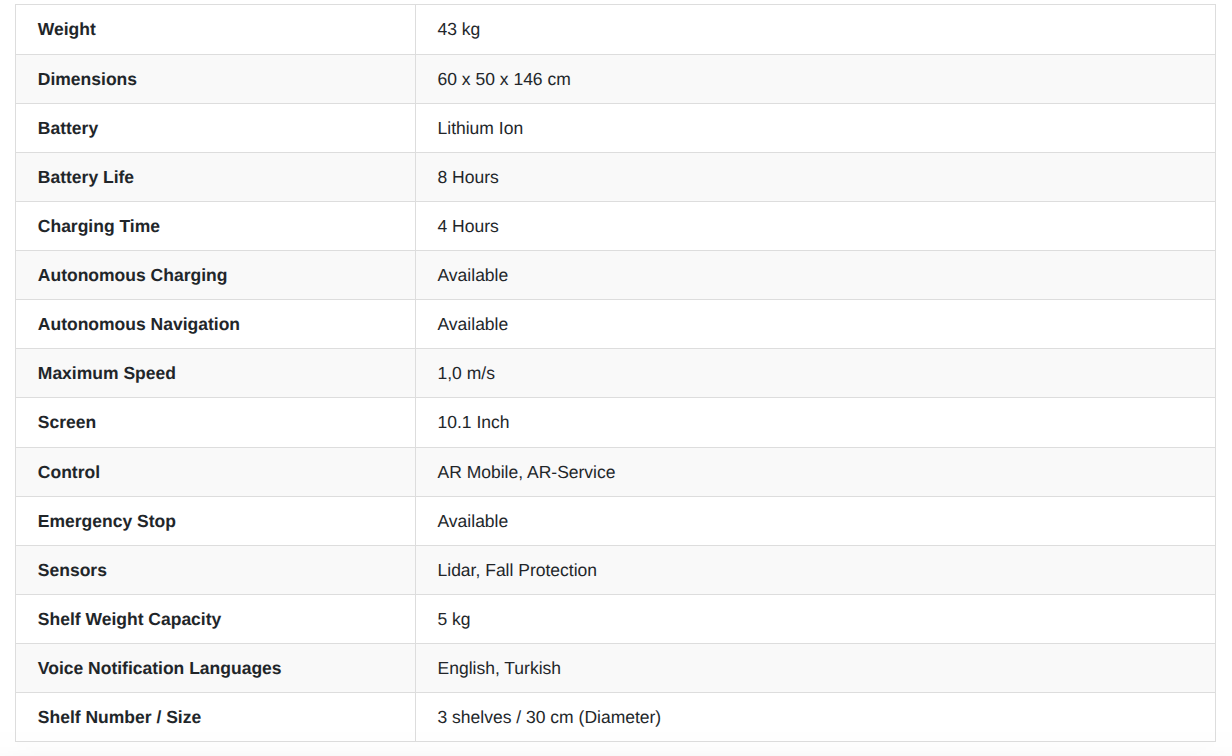Viewport: 1232px width, 756px height.
Task: Select the 3 shelves / 30 cm value
Action: 549,717
